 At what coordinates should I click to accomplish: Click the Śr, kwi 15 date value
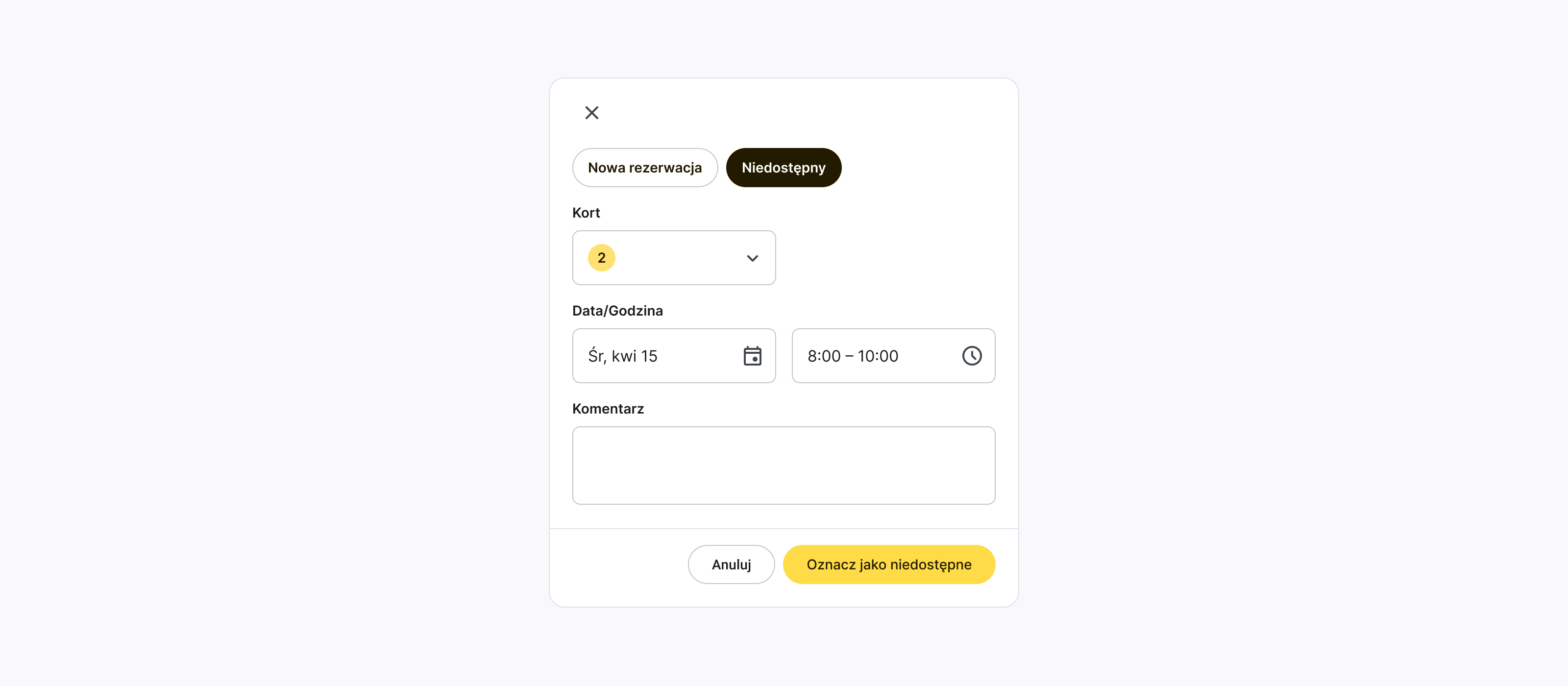click(x=623, y=356)
